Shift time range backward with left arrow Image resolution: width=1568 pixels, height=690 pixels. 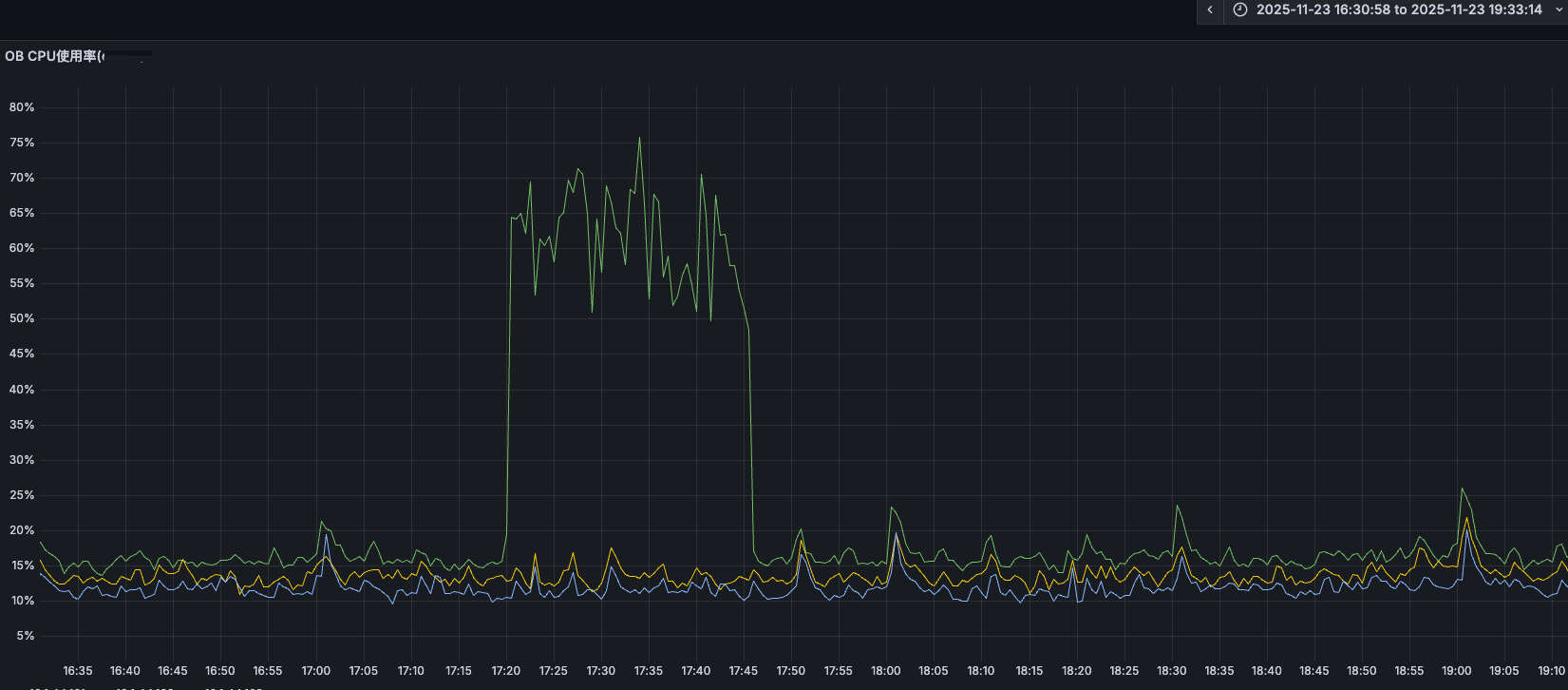(x=1209, y=10)
